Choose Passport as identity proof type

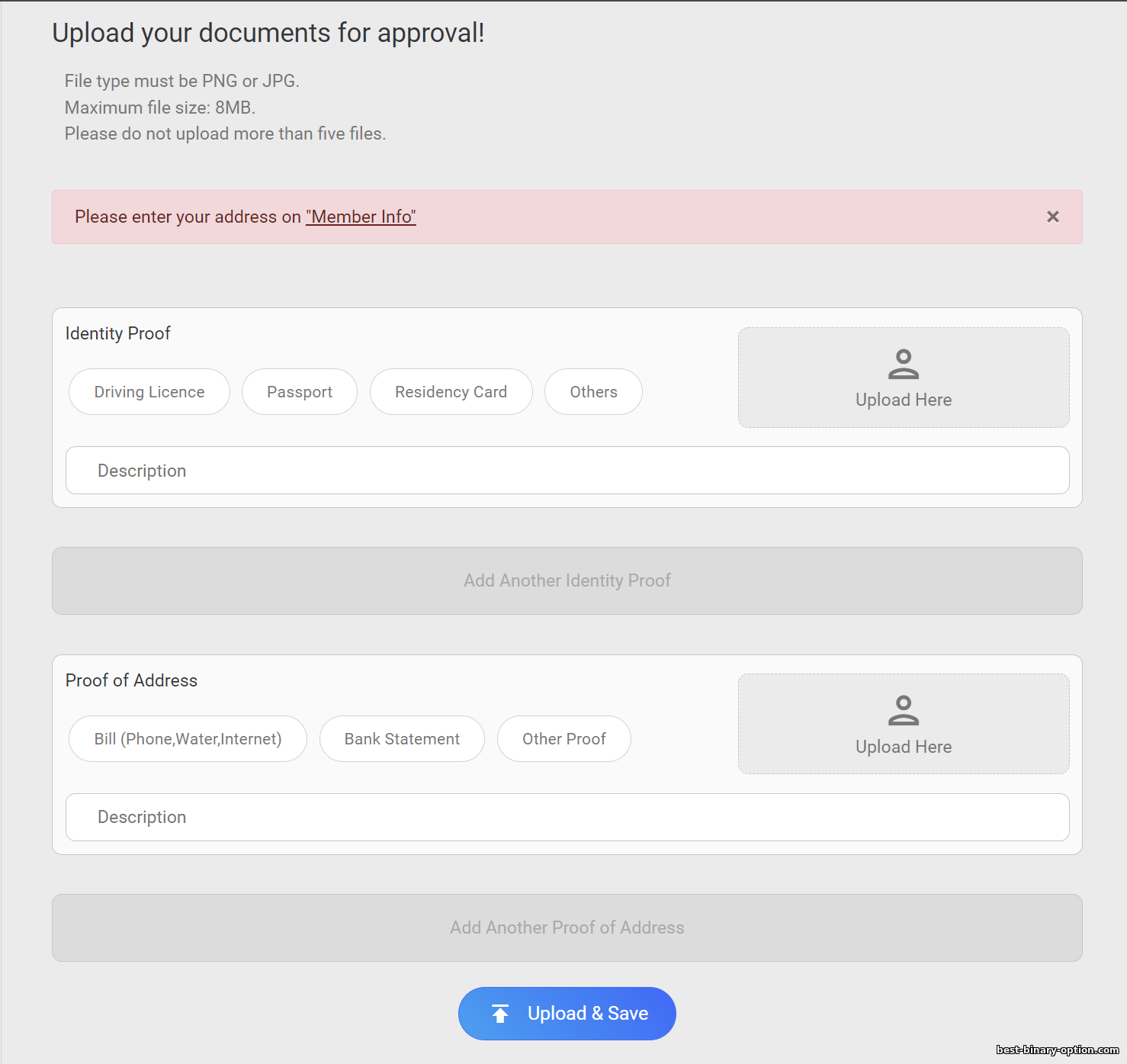[300, 392]
